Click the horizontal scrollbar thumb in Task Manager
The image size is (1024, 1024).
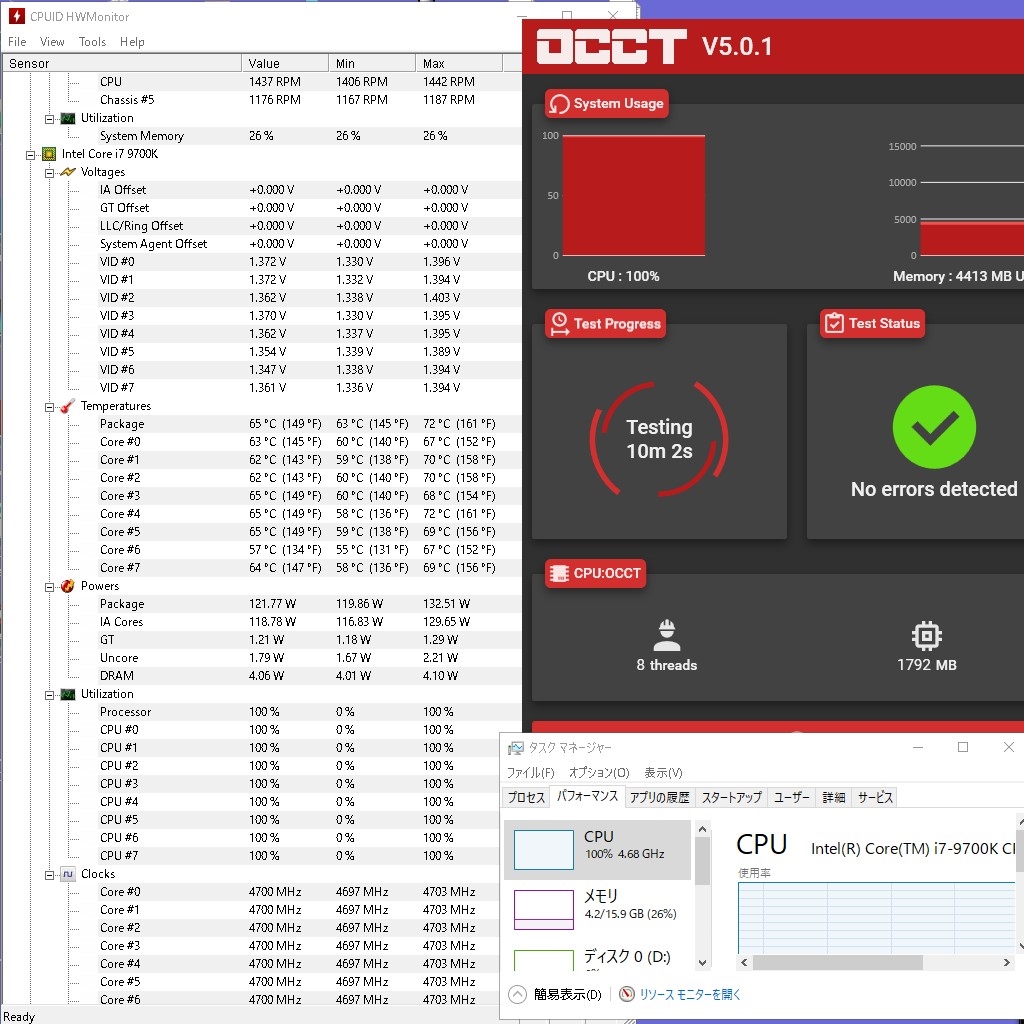point(838,962)
